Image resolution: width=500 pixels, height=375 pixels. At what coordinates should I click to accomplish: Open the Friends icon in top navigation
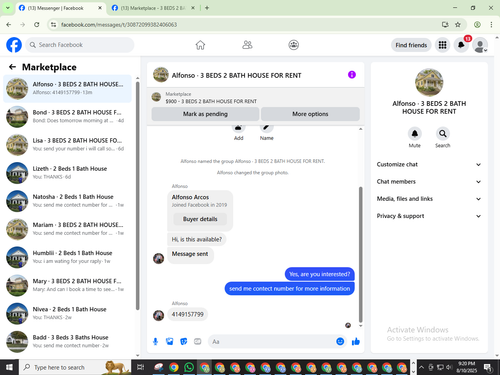click(x=247, y=45)
